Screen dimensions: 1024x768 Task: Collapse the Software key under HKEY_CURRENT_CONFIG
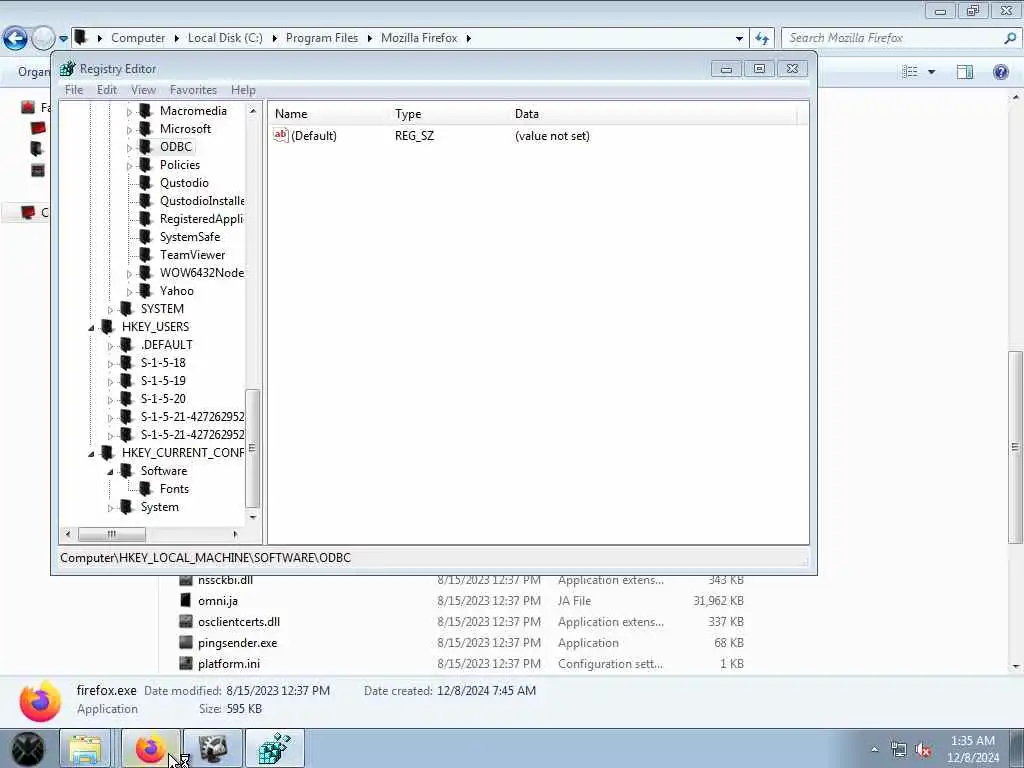110,472
